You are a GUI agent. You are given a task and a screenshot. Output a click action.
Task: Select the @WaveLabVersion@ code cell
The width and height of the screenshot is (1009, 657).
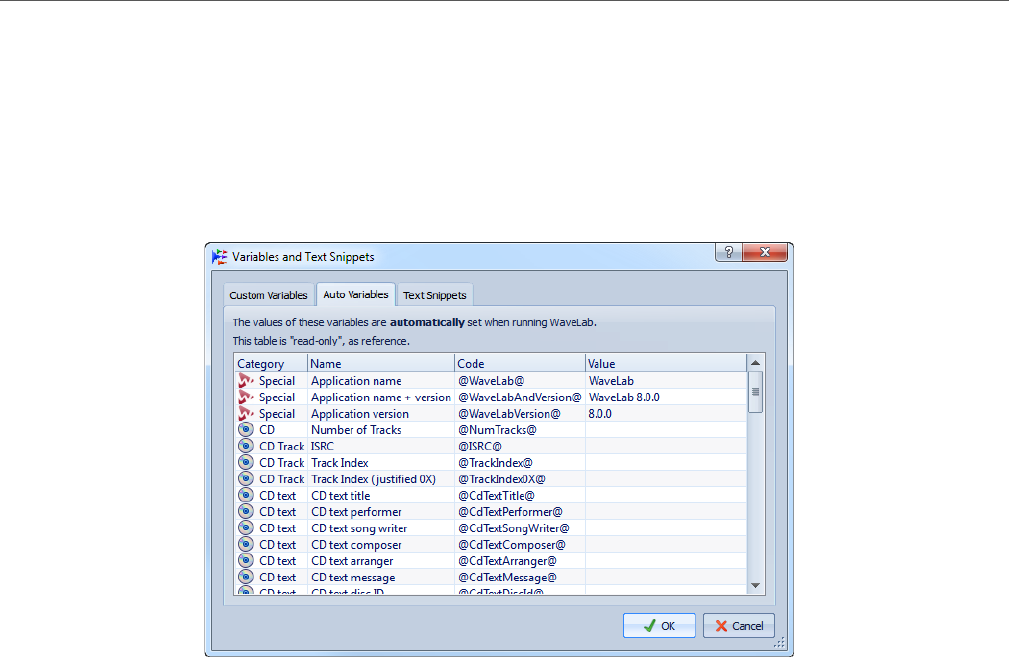(520, 414)
